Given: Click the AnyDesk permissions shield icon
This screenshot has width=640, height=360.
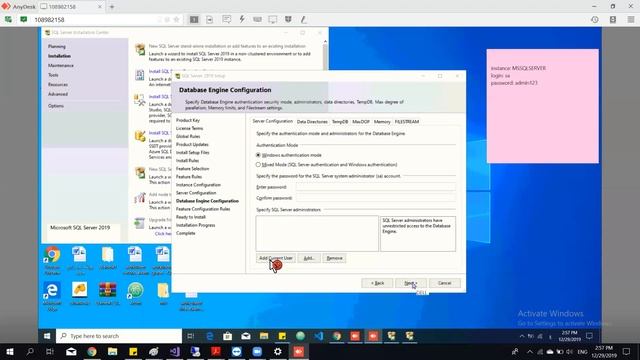Looking at the screenshot, I should (288, 19).
